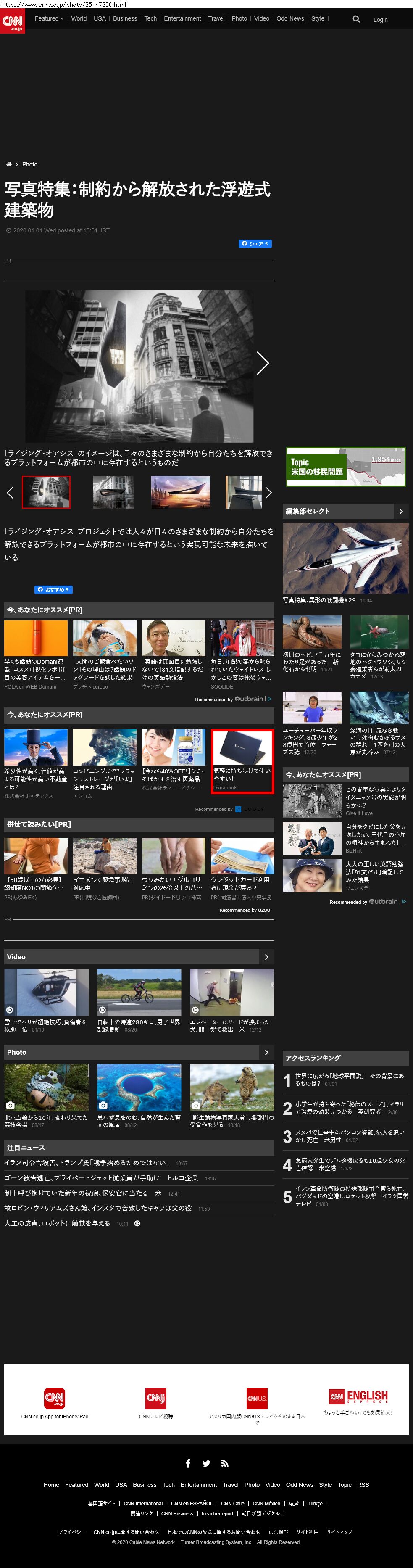Play the helicopter rescue video thumbnail
This screenshot has height=1568, width=413.
tap(46, 992)
